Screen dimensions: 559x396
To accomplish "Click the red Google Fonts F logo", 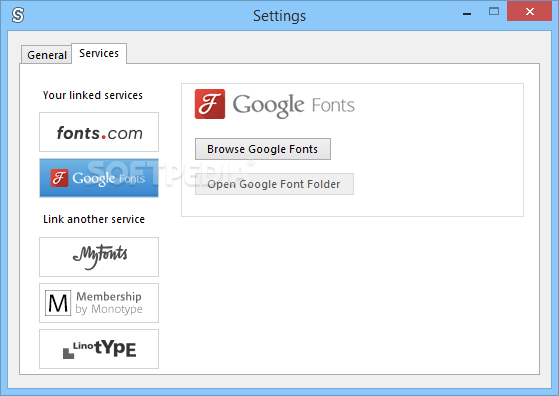I will pos(210,104).
